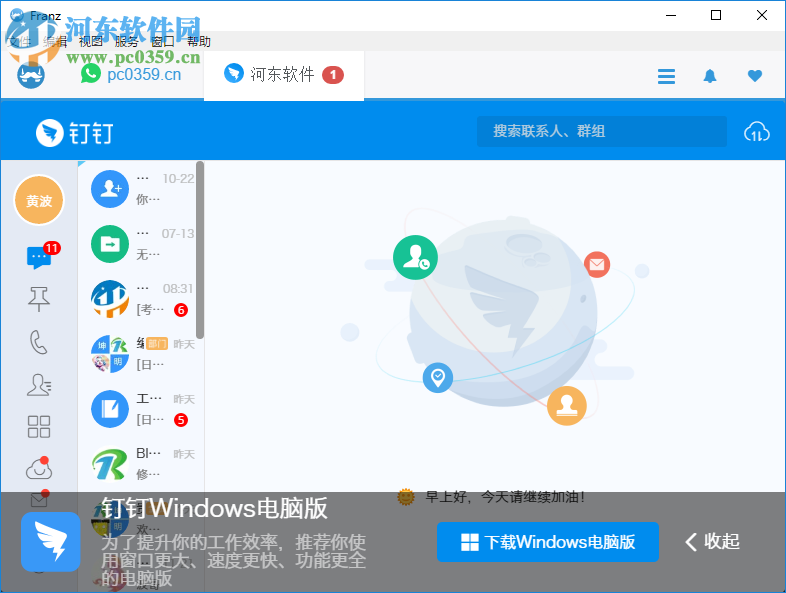
Task: Click the DingTalk app icon in banner
Action: 51,542
